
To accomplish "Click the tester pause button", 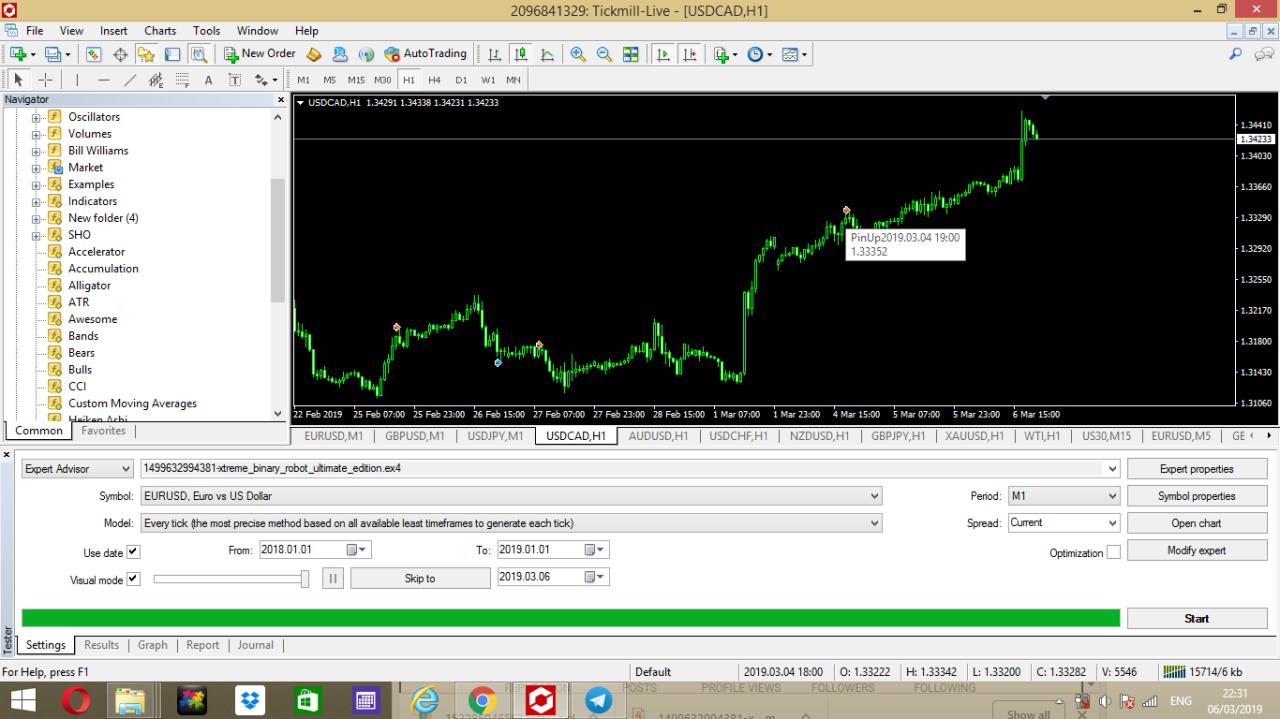I will pos(333,578).
